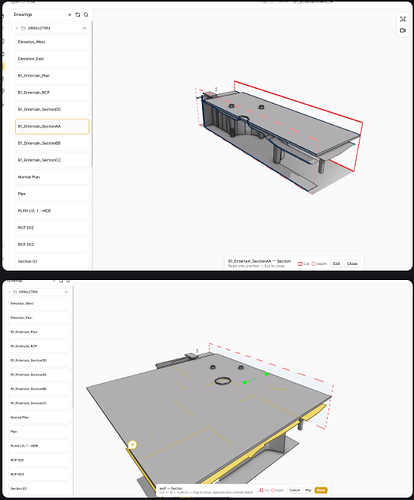
Task: Click the Drawings panel title in the top pane
Action: (23, 15)
